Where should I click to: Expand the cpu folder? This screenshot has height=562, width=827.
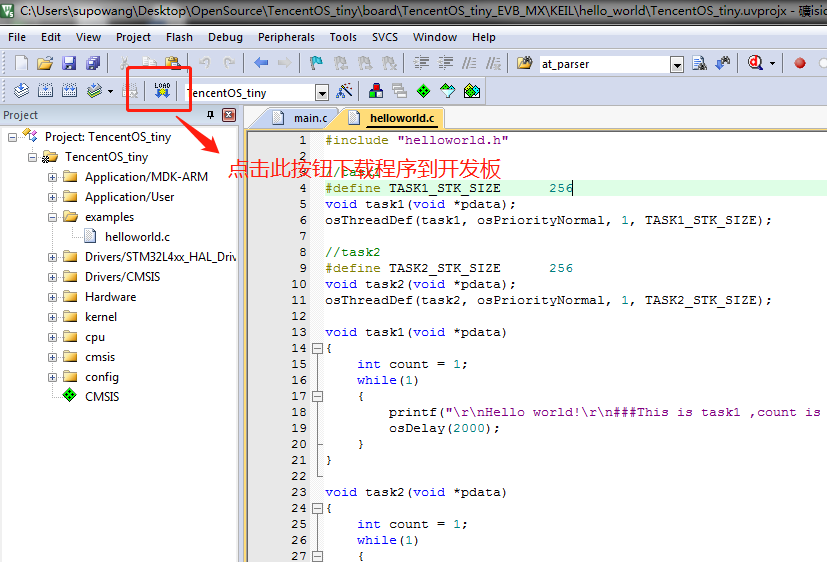[52, 338]
